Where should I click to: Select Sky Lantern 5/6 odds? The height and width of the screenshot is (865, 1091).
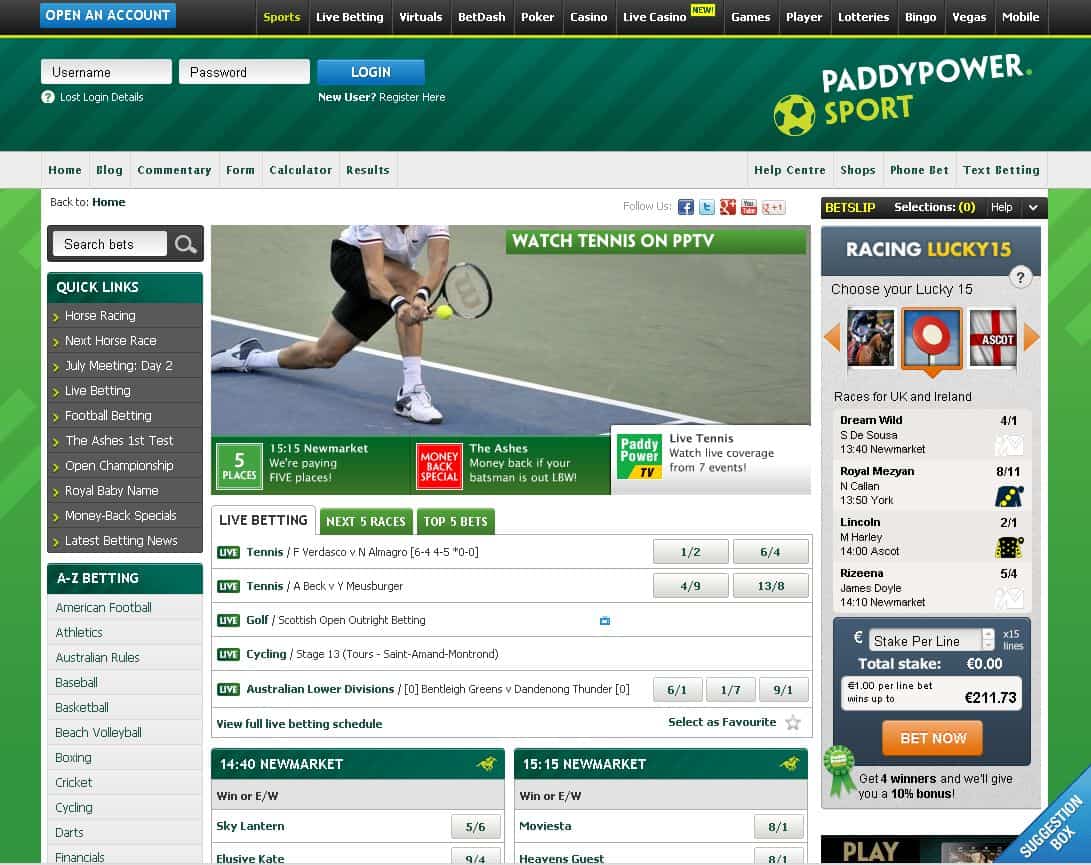[x=476, y=826]
